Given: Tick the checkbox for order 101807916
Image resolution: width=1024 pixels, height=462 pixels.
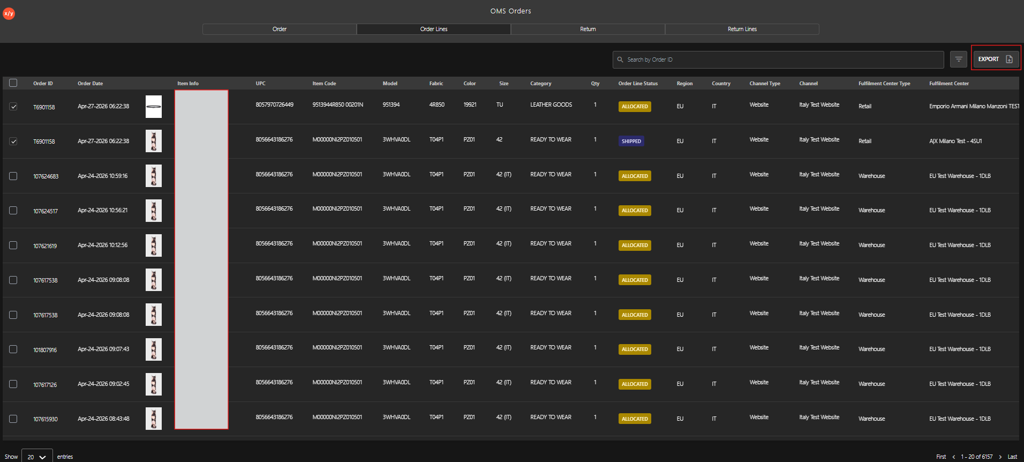Looking at the screenshot, I should 13,349.
